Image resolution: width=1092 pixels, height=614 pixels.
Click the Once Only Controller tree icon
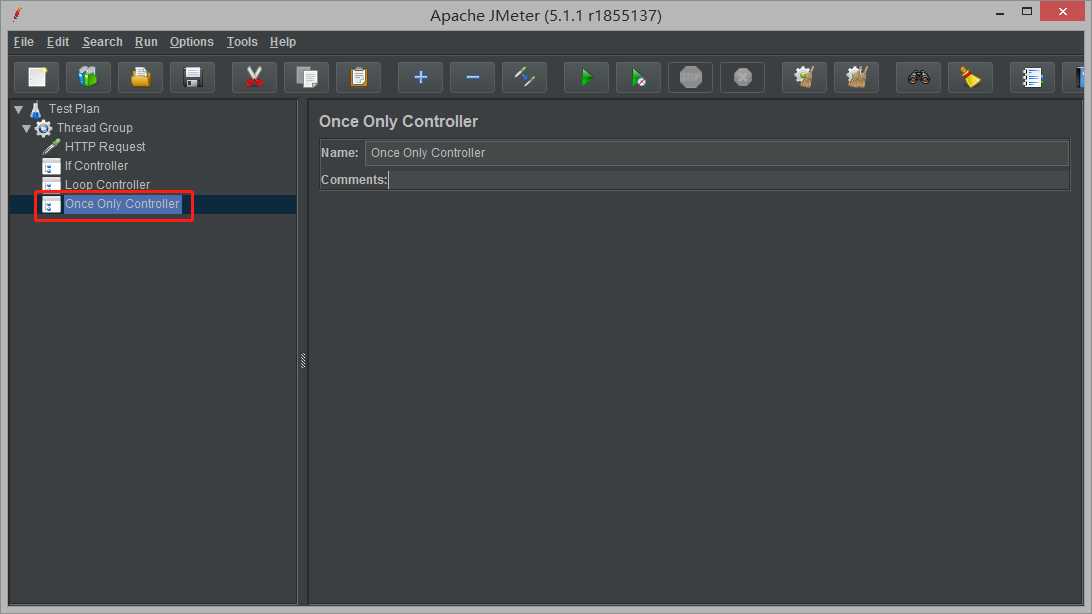click(x=51, y=204)
